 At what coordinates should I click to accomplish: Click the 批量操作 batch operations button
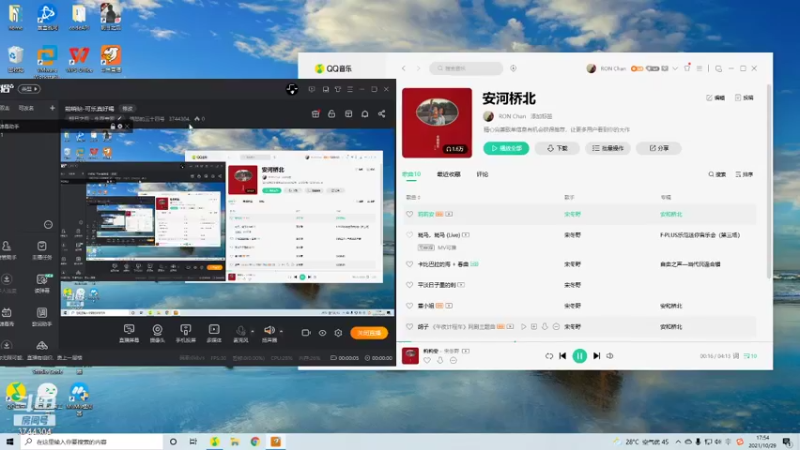point(608,148)
